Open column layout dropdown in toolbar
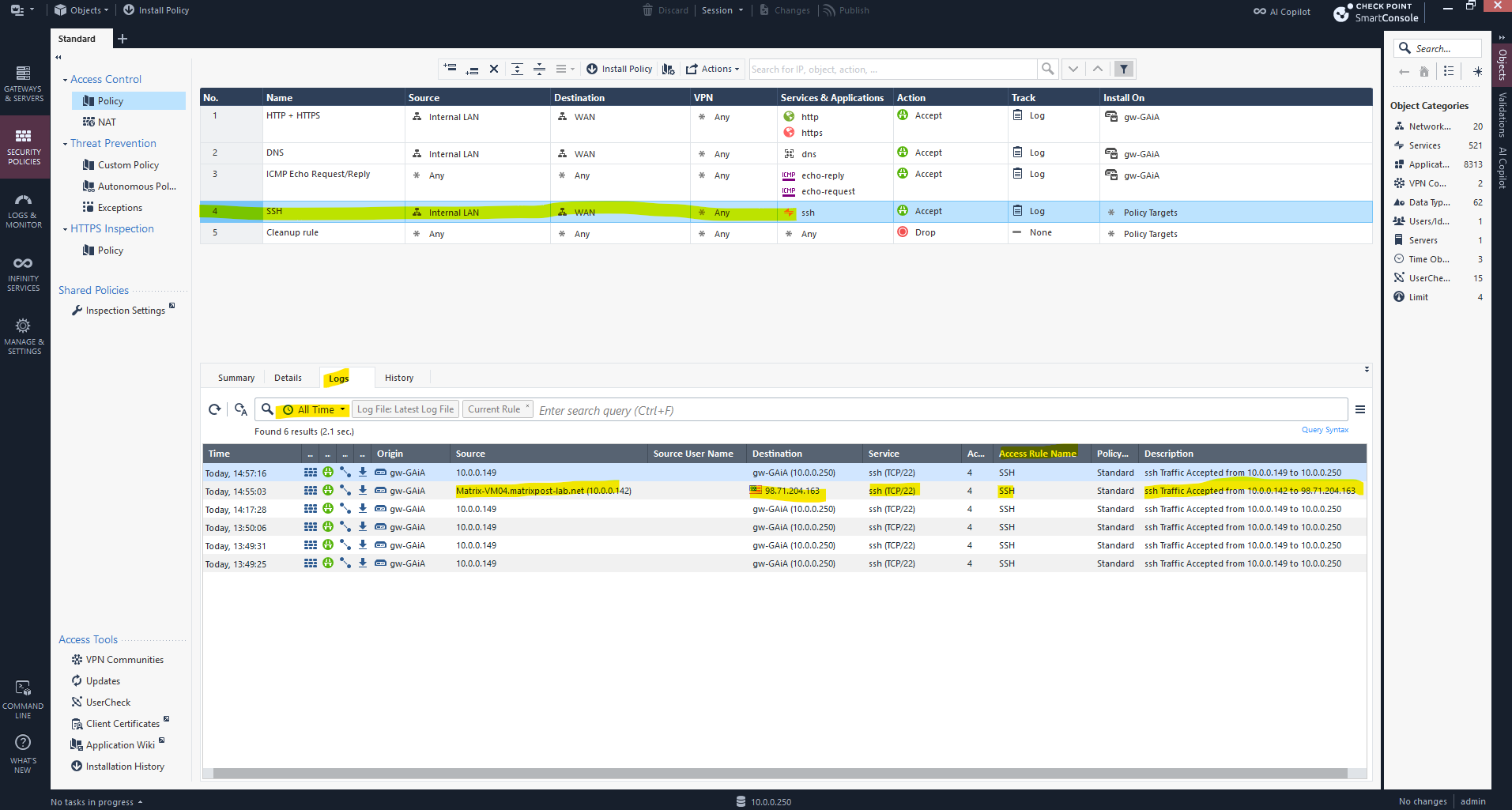1512x810 pixels. [x=564, y=69]
